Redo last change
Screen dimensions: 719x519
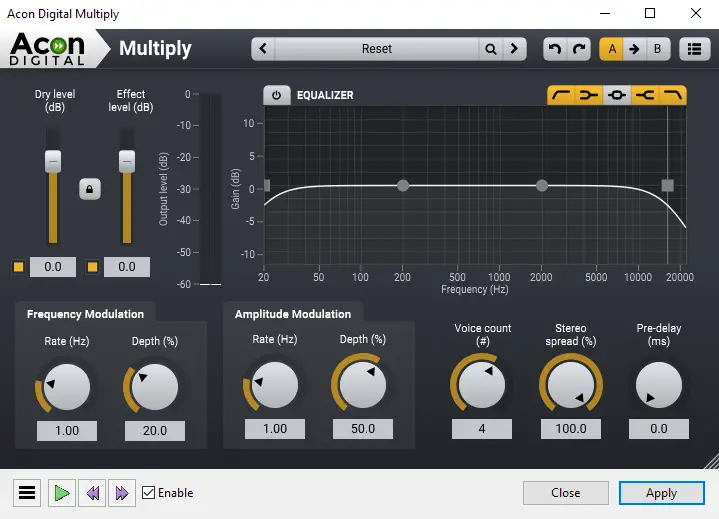(579, 49)
